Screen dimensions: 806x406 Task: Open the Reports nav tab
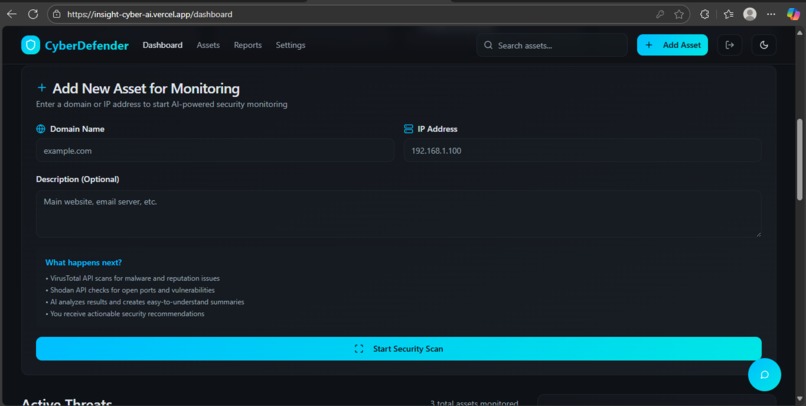(x=248, y=45)
